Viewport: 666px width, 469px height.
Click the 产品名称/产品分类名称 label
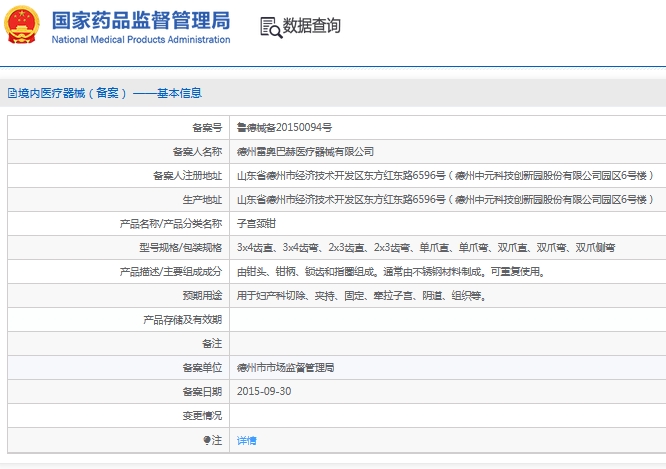[171, 223]
